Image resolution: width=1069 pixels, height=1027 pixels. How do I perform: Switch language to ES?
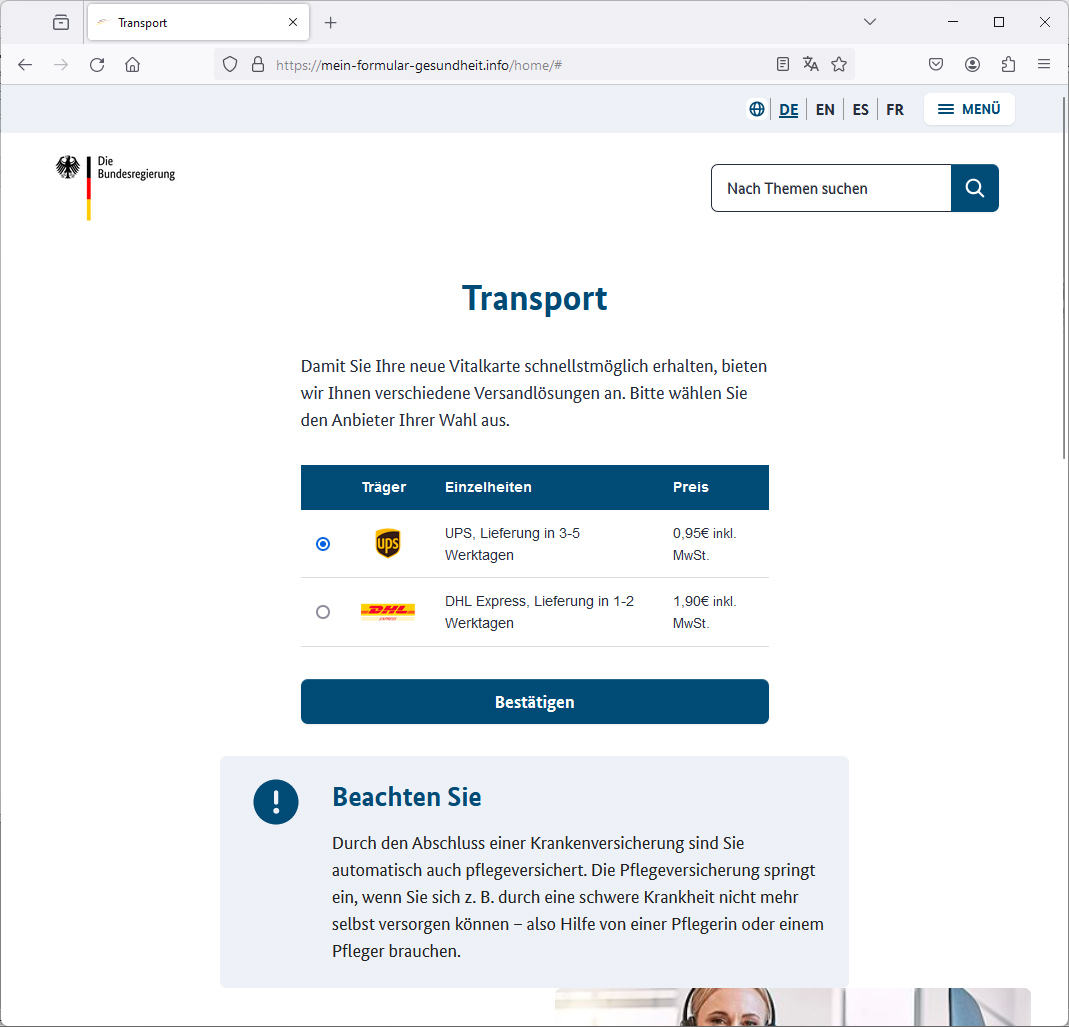pyautogui.click(x=860, y=110)
